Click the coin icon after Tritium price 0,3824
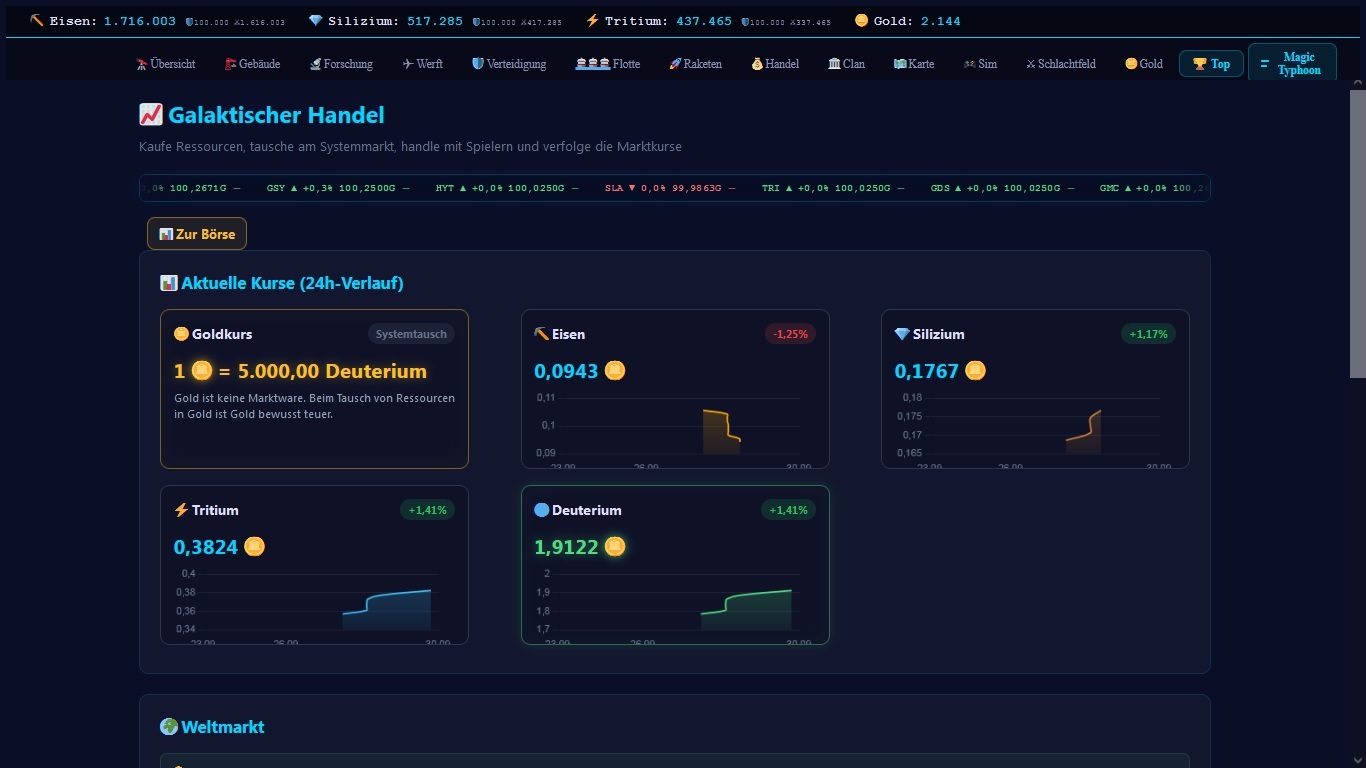 [x=255, y=547]
